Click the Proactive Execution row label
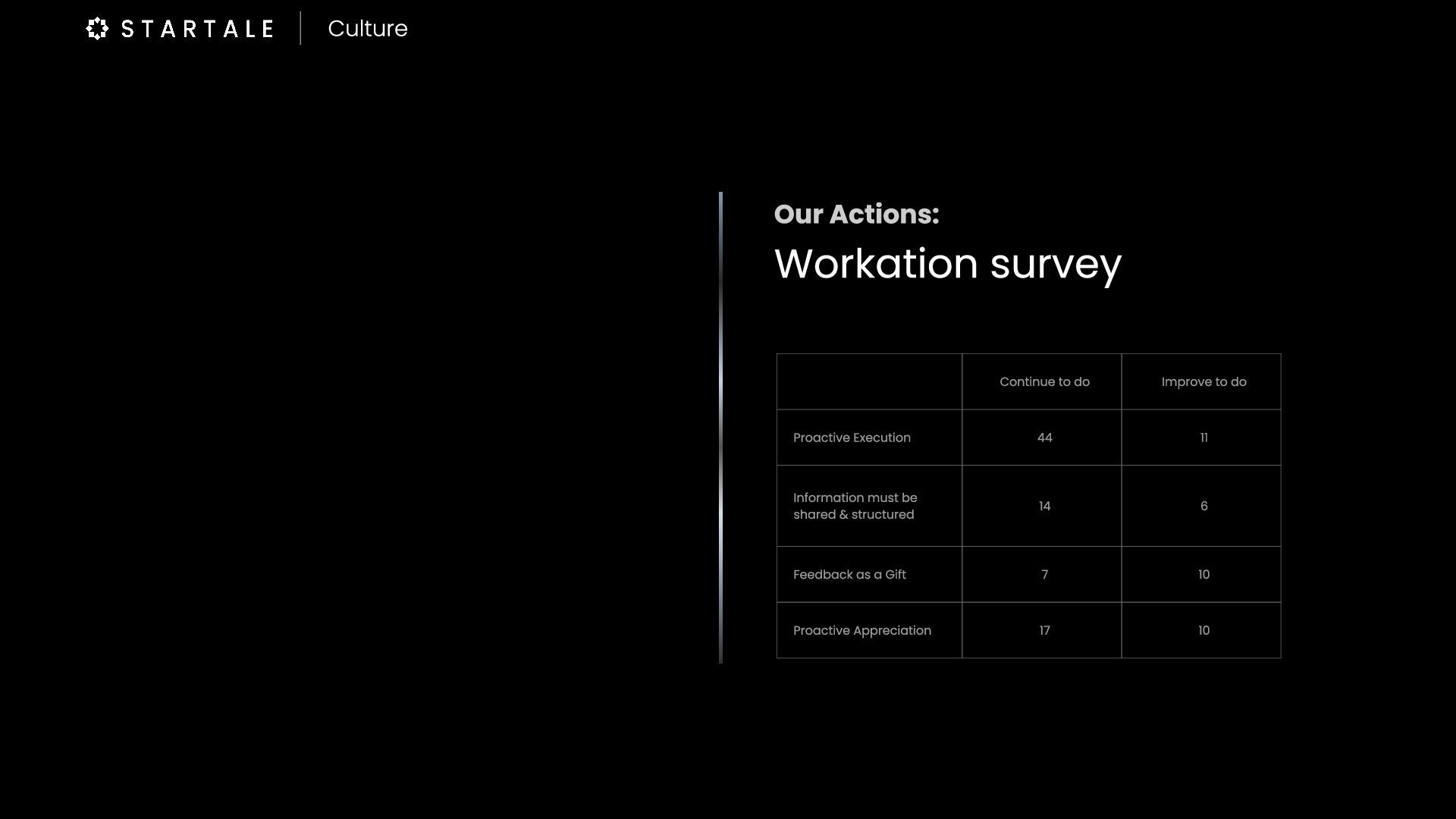The width and height of the screenshot is (1456, 819). pos(852,438)
